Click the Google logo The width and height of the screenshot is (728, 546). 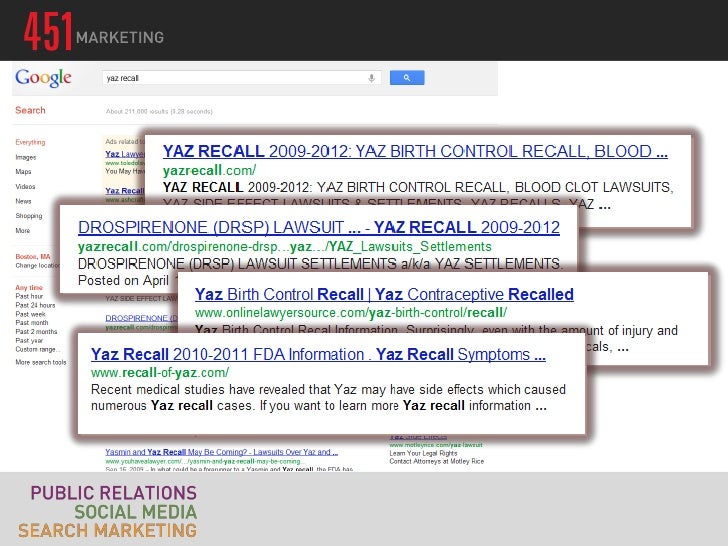coord(43,78)
